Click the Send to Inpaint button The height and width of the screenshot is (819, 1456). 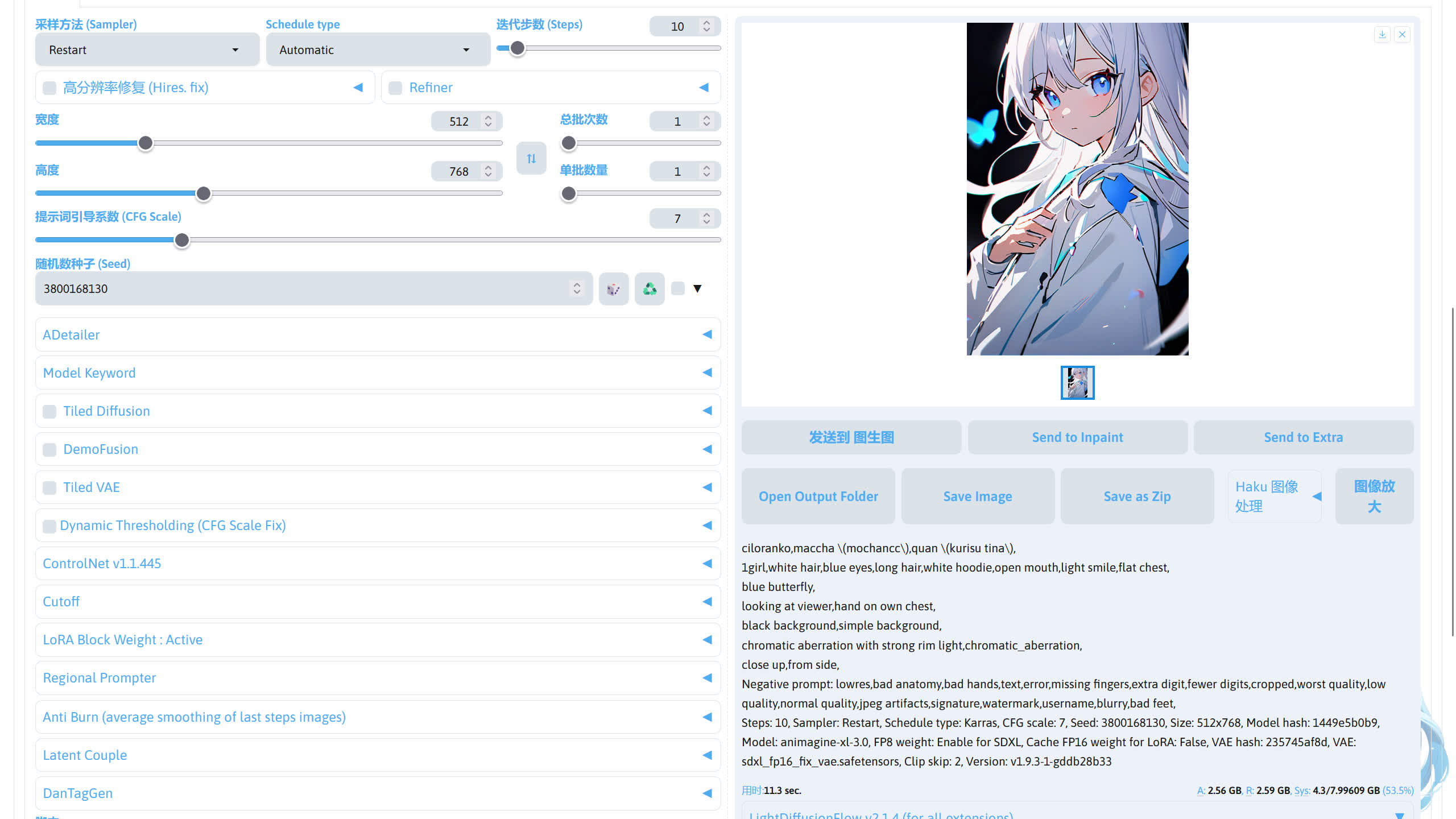pyautogui.click(x=1077, y=437)
